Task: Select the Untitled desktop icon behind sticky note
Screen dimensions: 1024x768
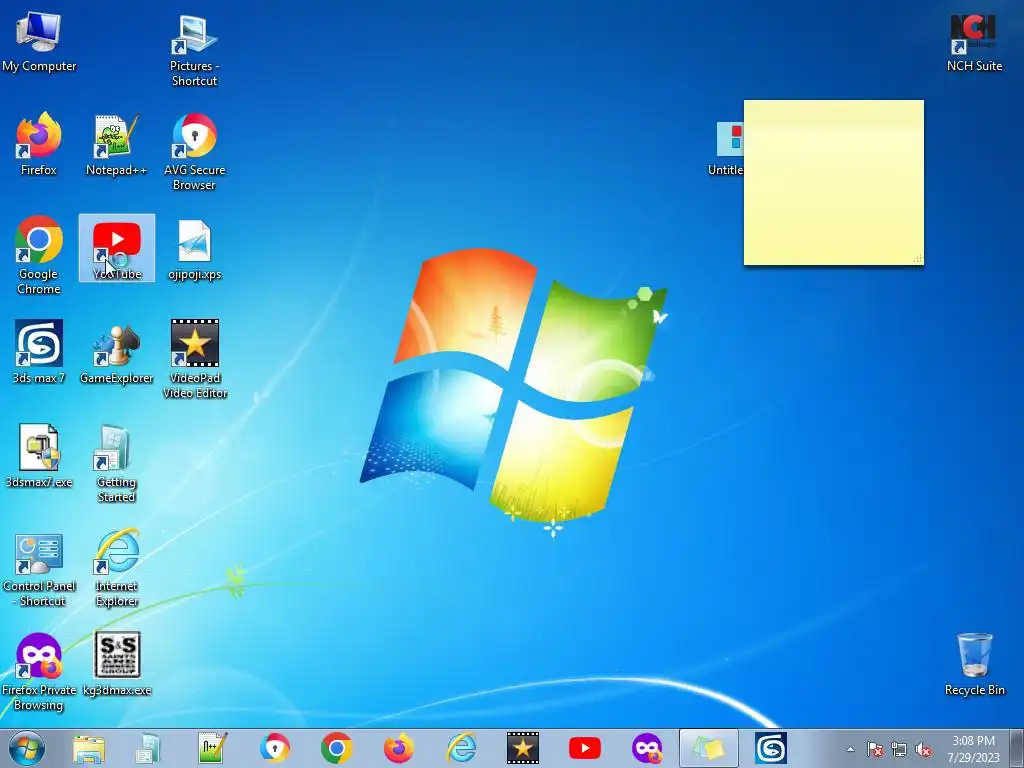Action: tap(726, 148)
